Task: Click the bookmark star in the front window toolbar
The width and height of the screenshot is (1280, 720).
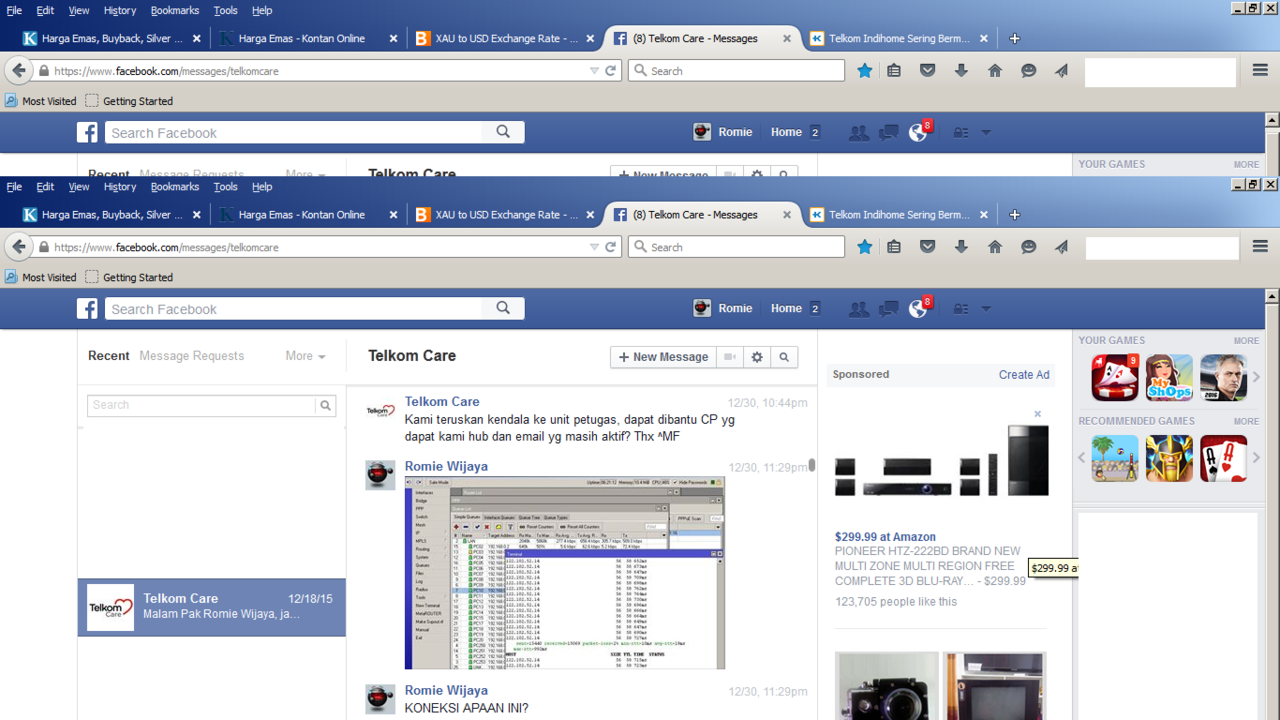Action: 865,247
